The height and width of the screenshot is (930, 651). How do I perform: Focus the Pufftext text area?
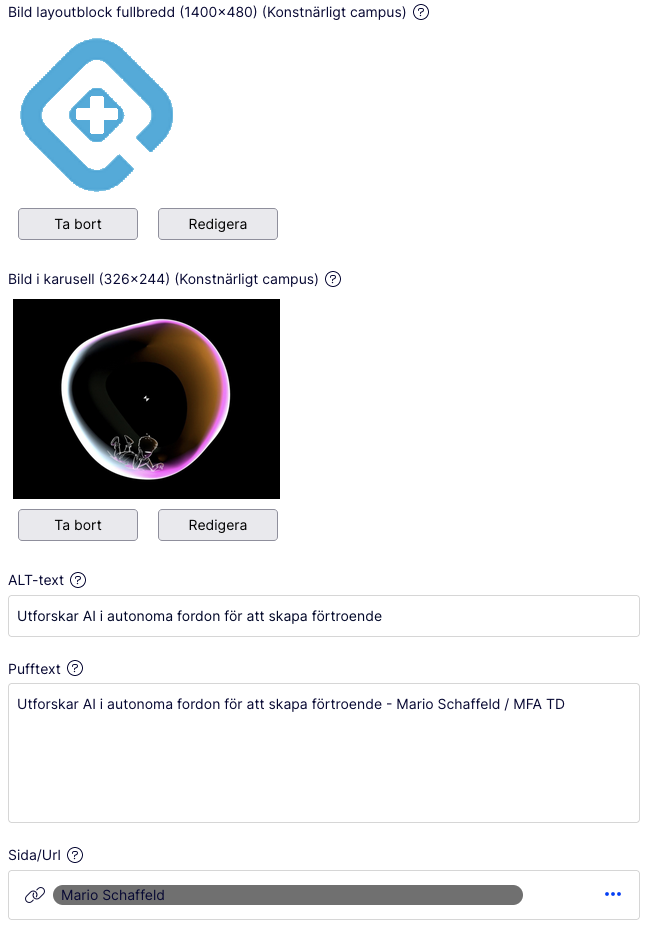tap(324, 753)
